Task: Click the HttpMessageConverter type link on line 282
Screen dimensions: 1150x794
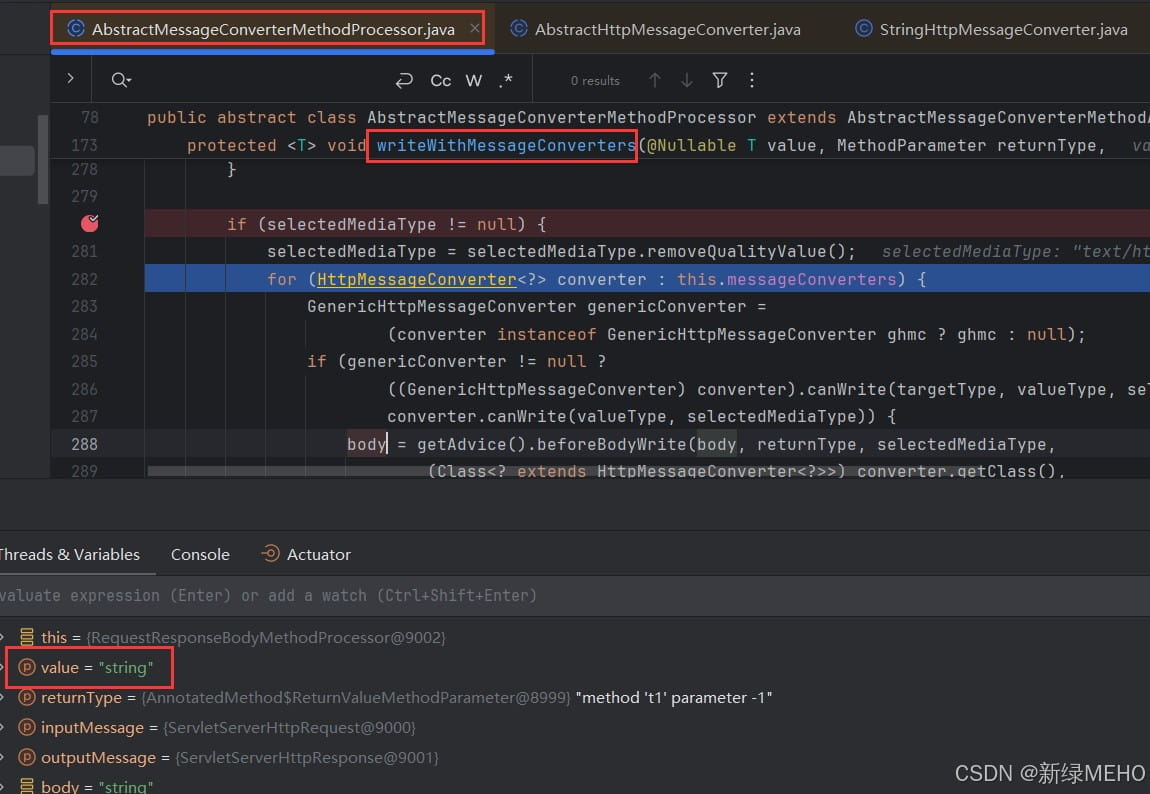Action: coord(417,279)
